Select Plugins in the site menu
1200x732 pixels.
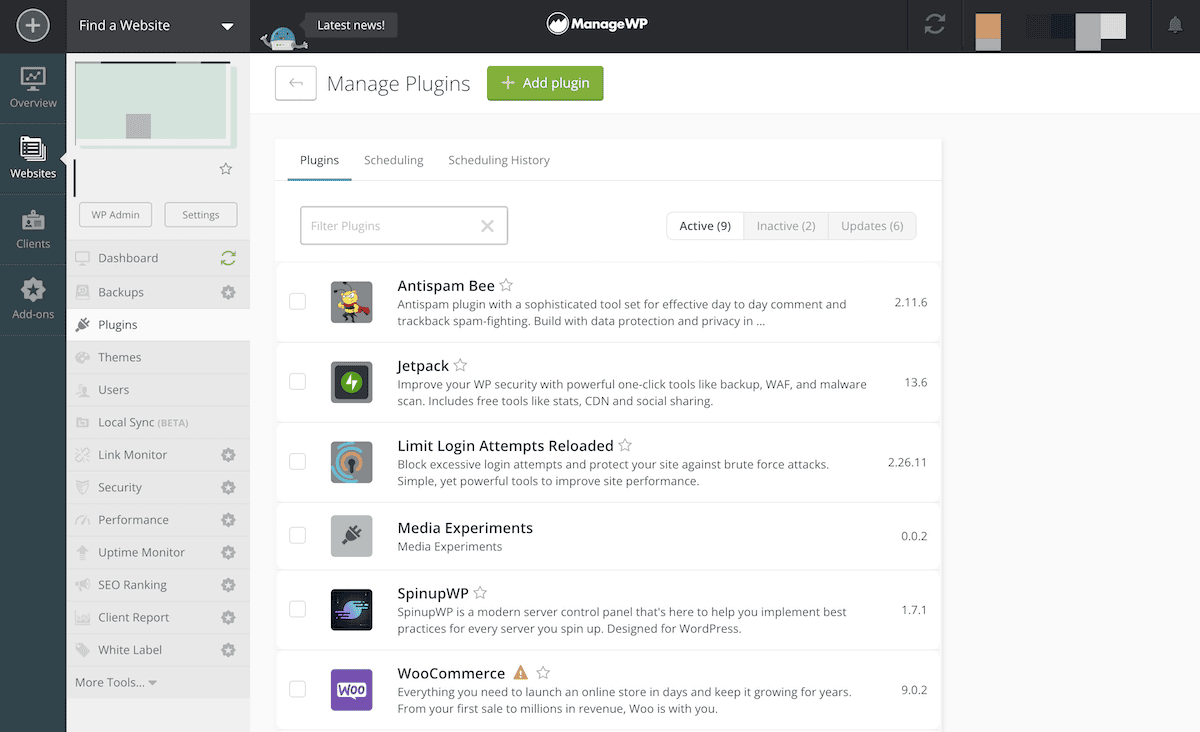[x=158, y=325]
